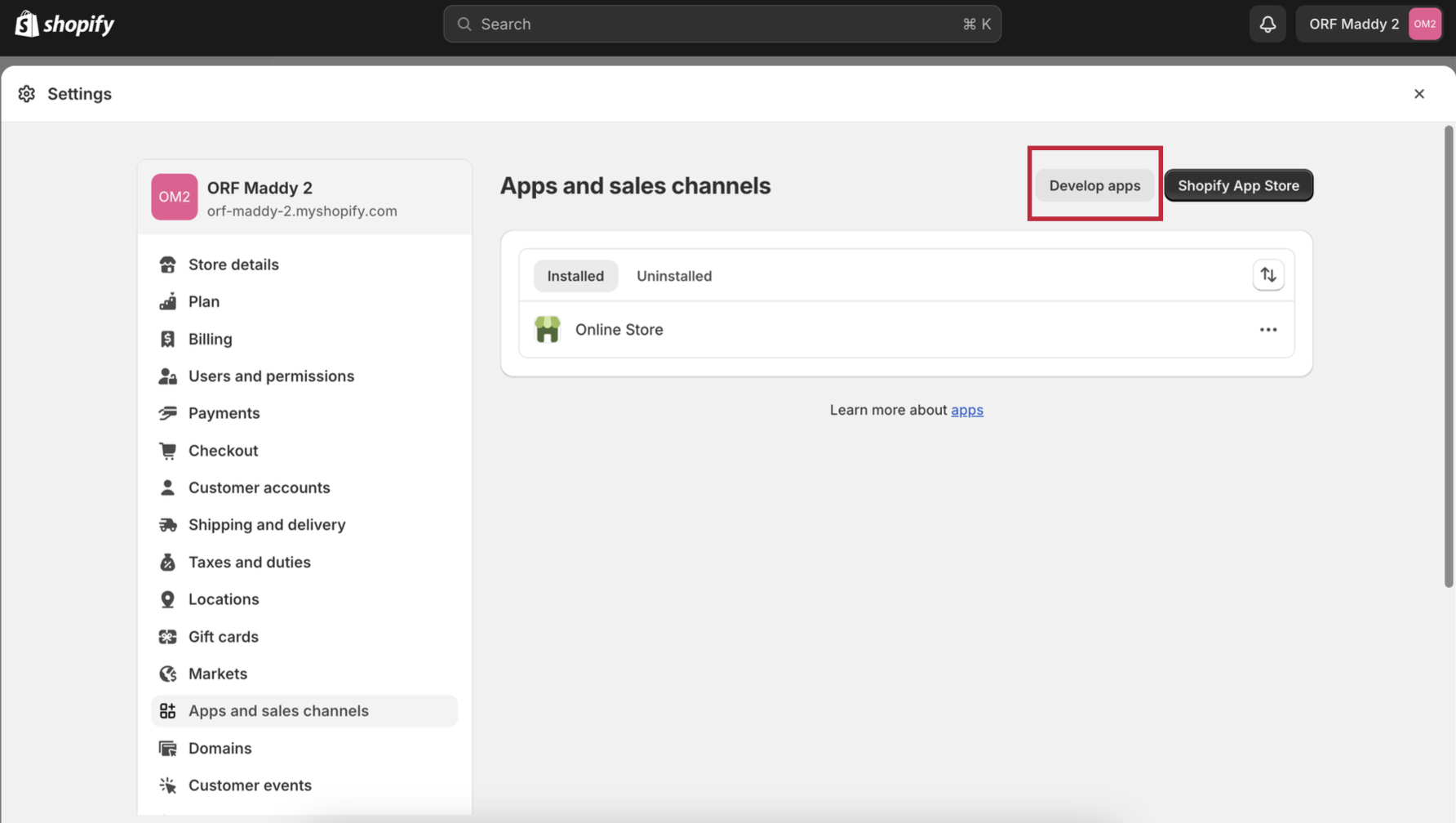Screen dimensions: 1456x823
Task: Click the Online Store app name
Action: pyautogui.click(x=619, y=330)
